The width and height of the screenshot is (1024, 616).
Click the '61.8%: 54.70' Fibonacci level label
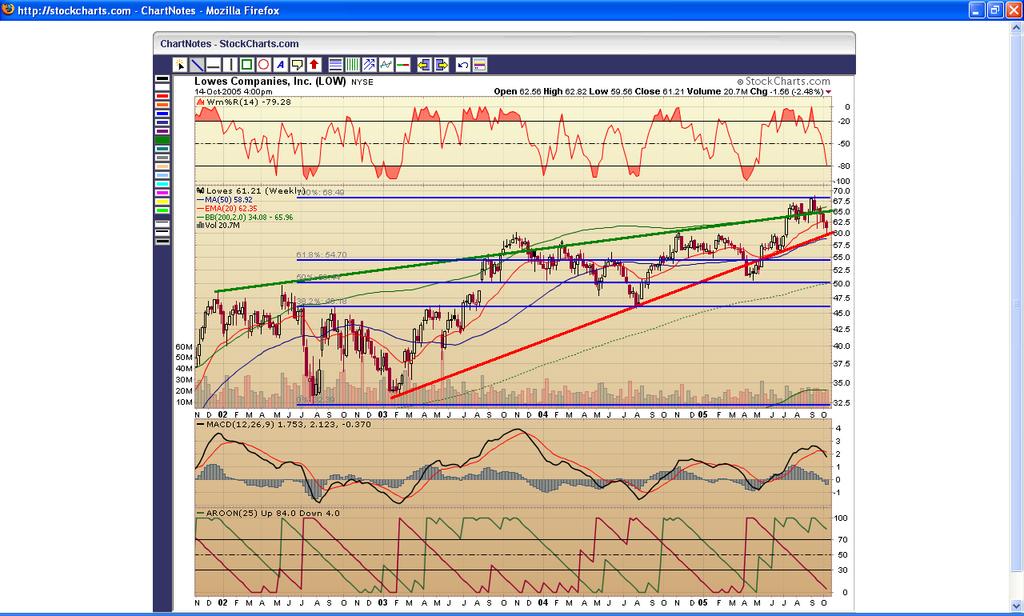(322, 255)
